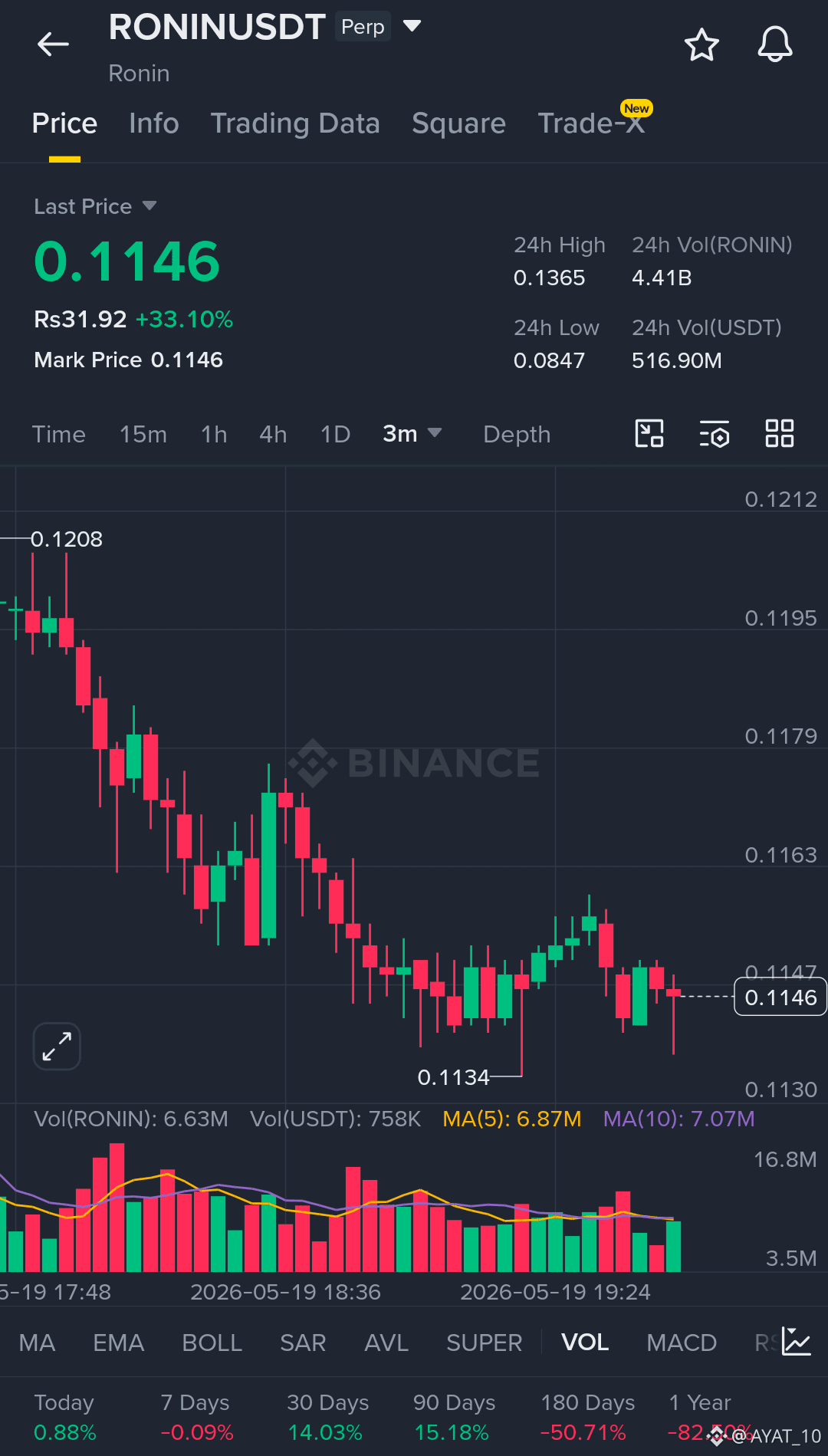Open price alert bell icon
828x1456 pixels.
pos(775,44)
